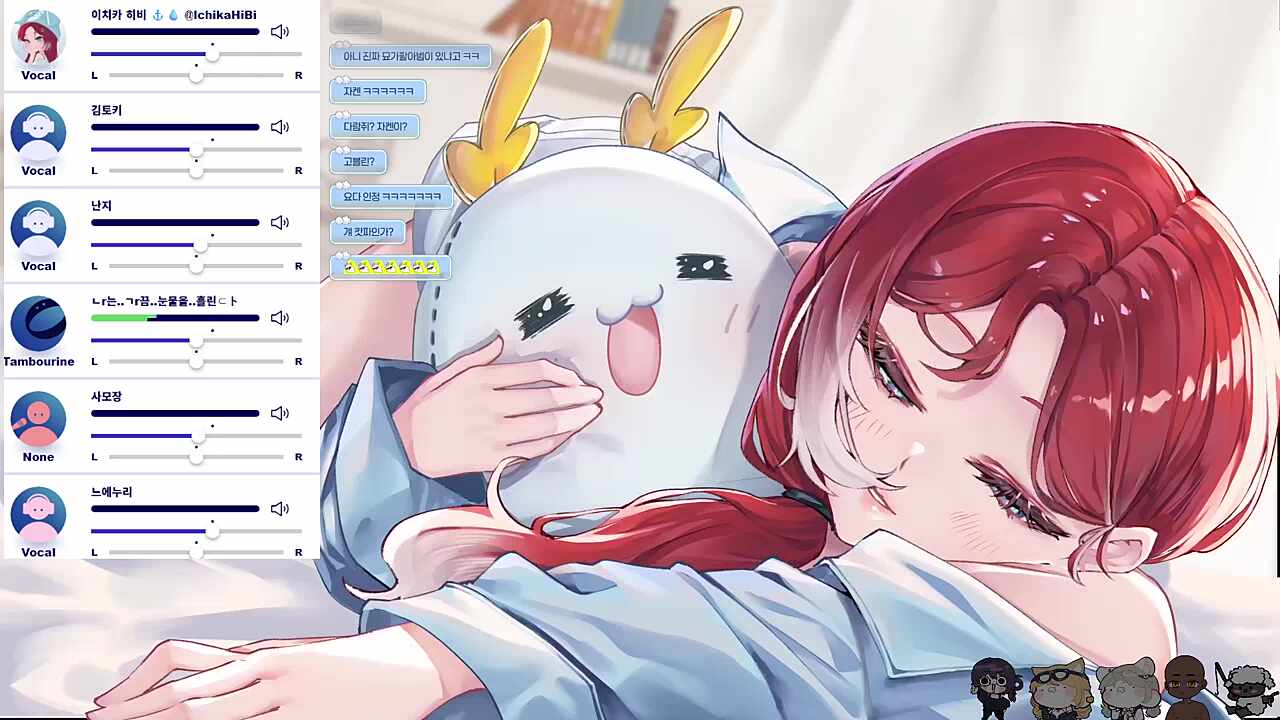Mute 난지's audio via speaker icon
Image resolution: width=1280 pixels, height=720 pixels.
(x=280, y=223)
